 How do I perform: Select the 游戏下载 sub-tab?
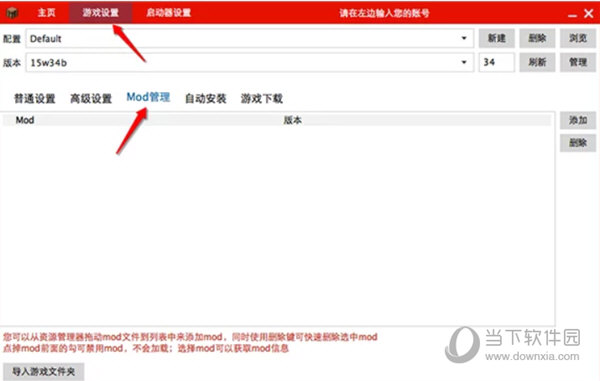point(262,99)
